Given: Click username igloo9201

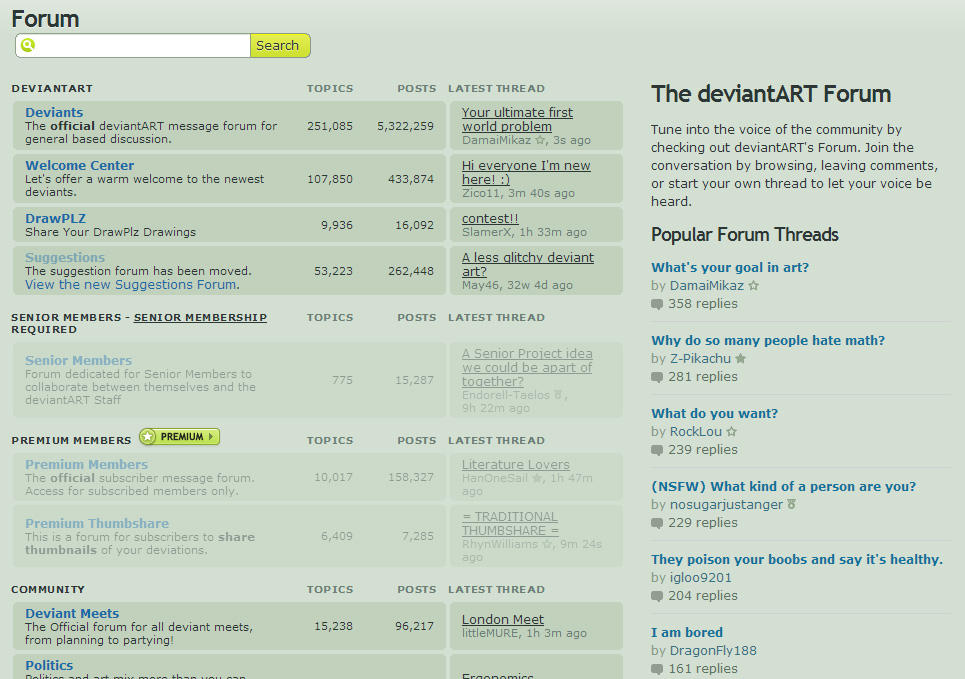Looking at the screenshot, I should coord(700,577).
